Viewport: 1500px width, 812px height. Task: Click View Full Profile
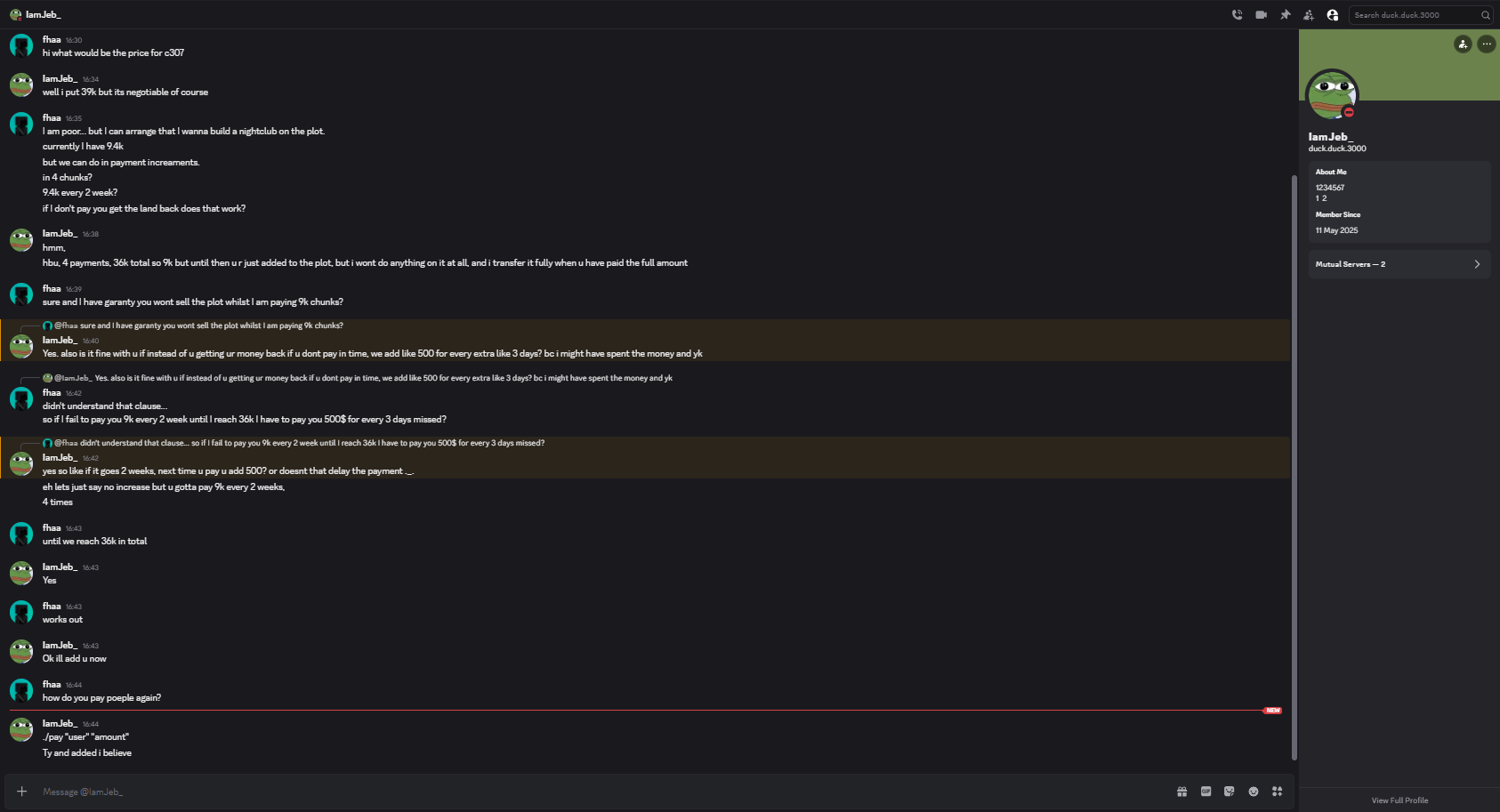(x=1399, y=800)
